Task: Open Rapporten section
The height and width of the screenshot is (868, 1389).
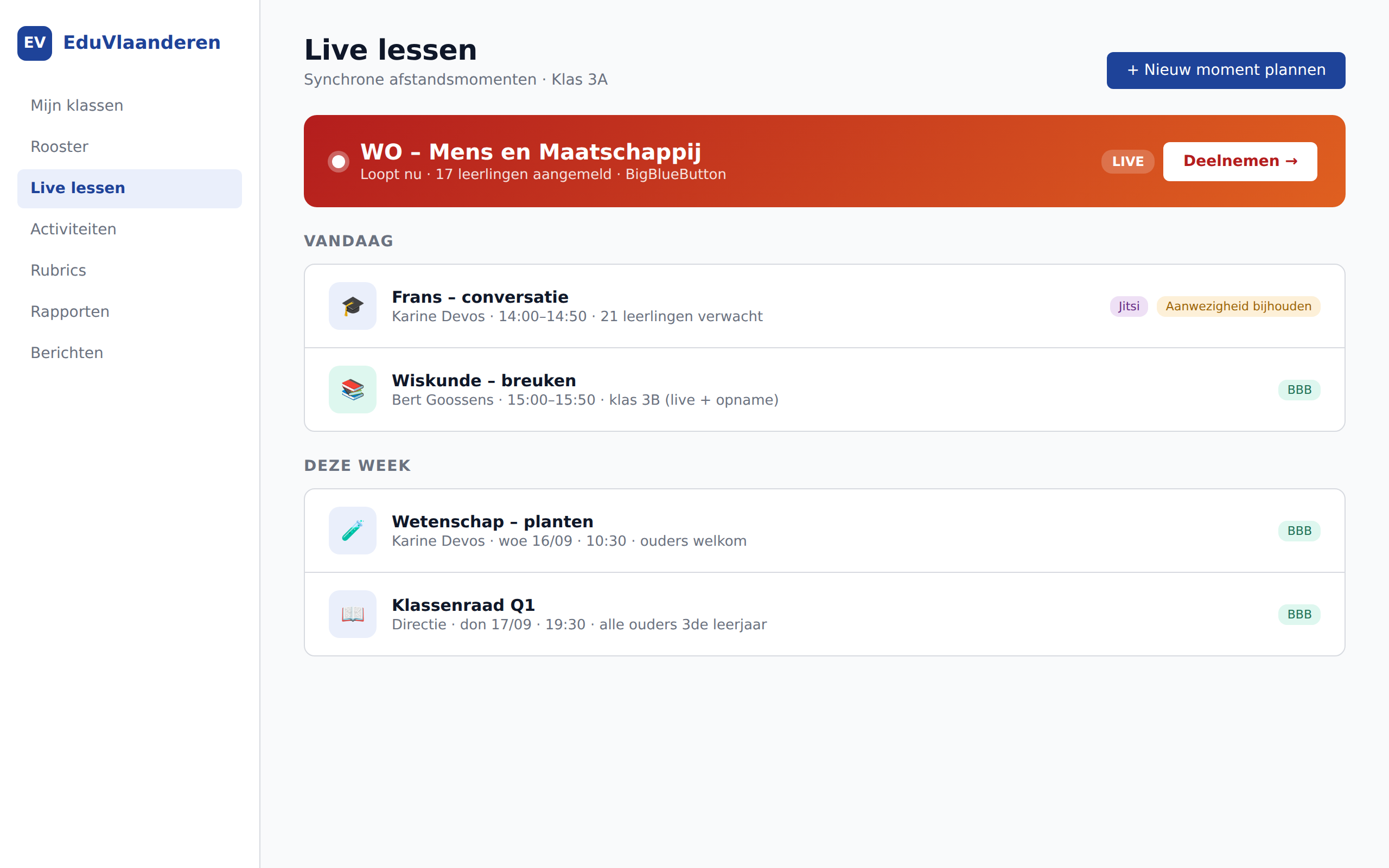Action: [130, 312]
